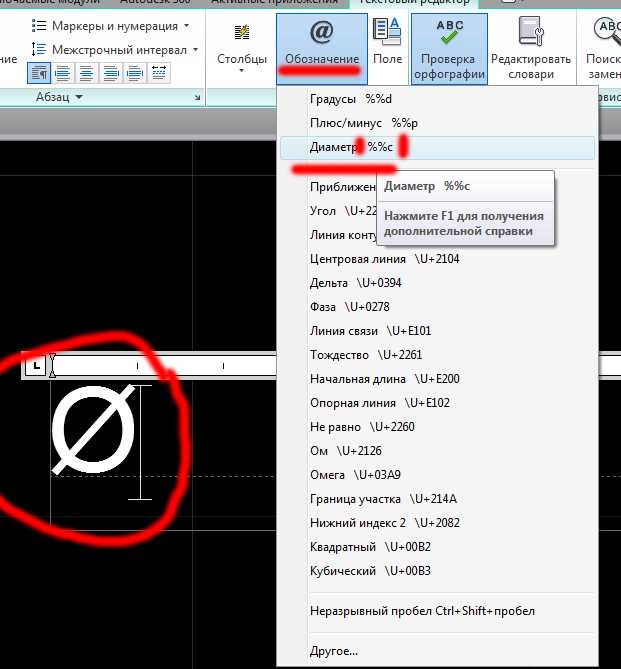Select the default paragraph alignment icon with the ¶ mark
Screen dimensions: 621x669
point(39,73)
